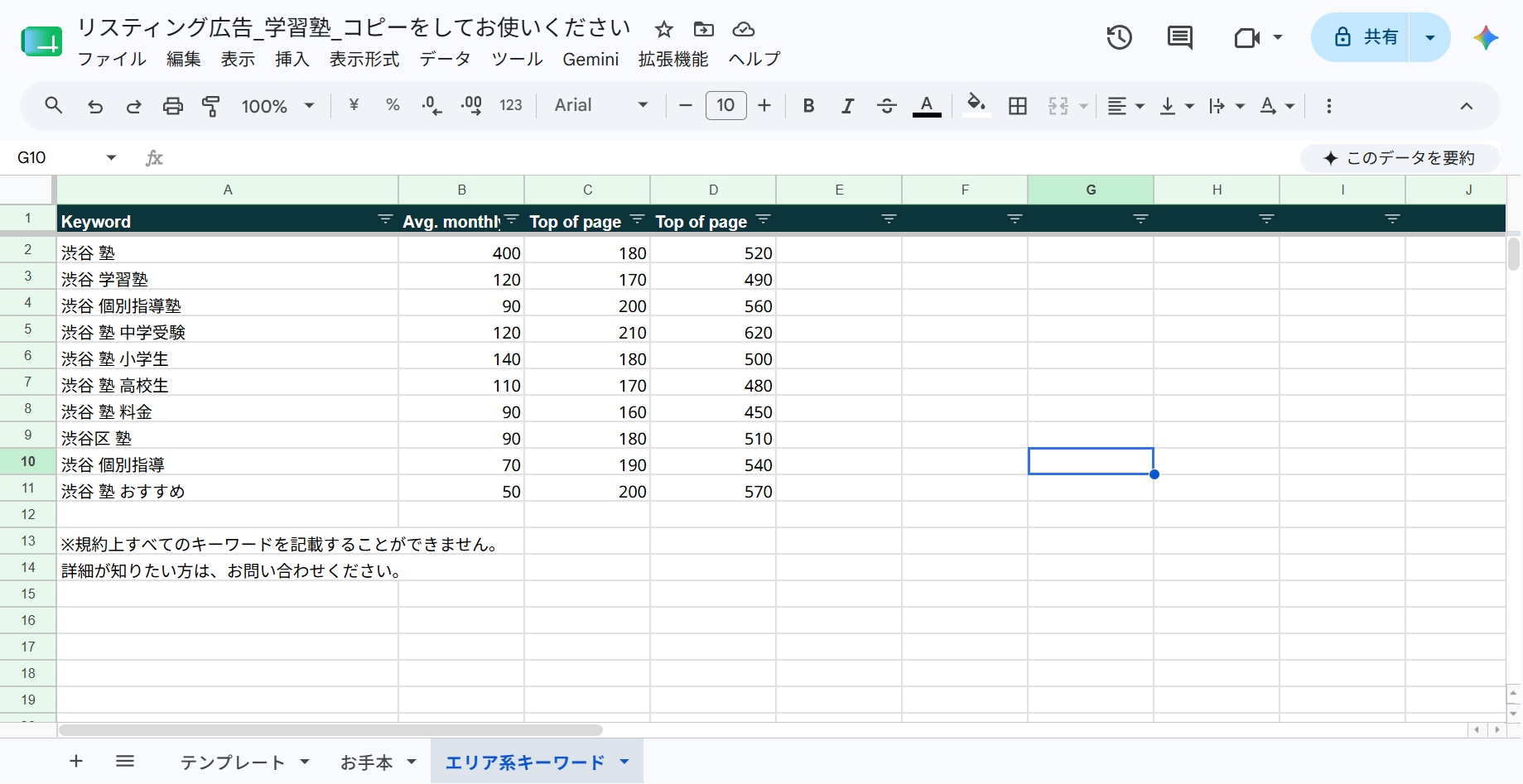
Task: Open the 表示形式 menu
Action: click(x=364, y=59)
